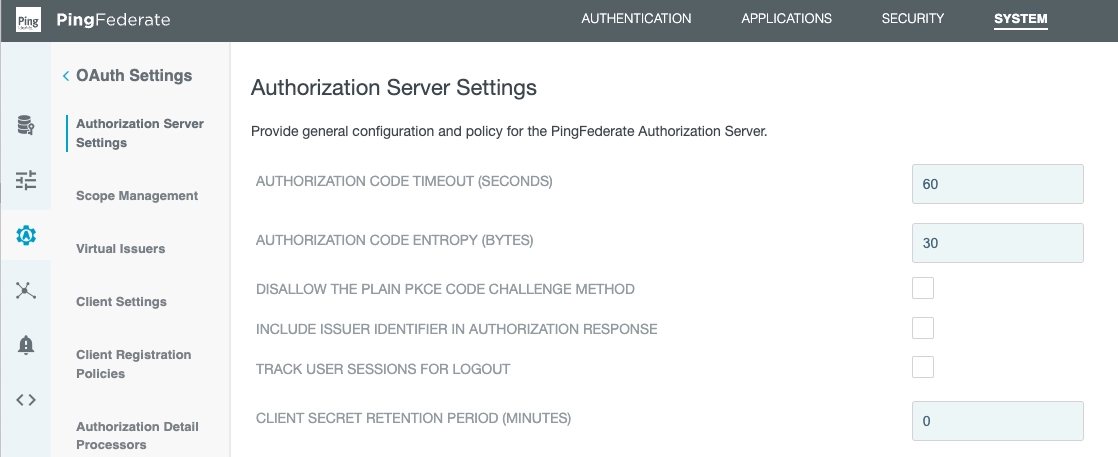Navigate to Client Registration Policies
This screenshot has width=1118, height=457.
click(133, 364)
